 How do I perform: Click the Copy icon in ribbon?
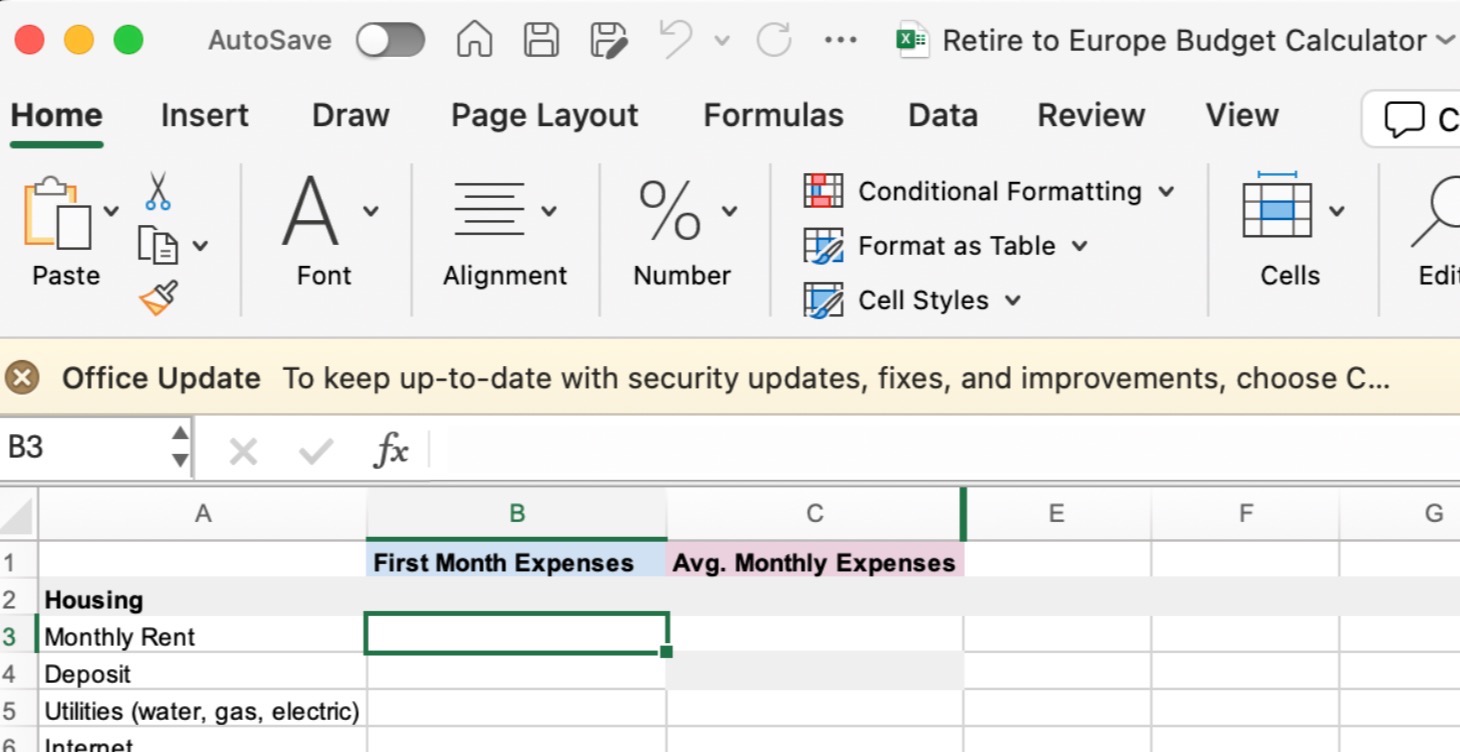(x=157, y=245)
